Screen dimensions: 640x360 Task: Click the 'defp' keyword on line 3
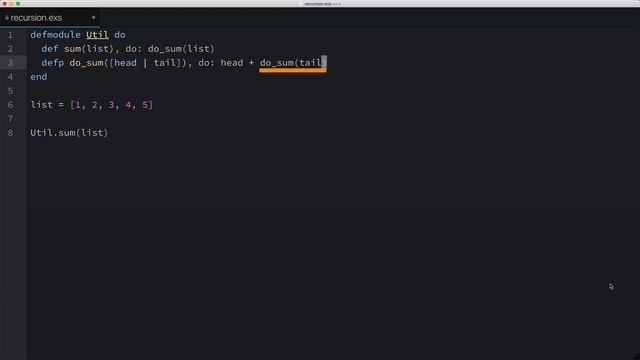[53, 63]
